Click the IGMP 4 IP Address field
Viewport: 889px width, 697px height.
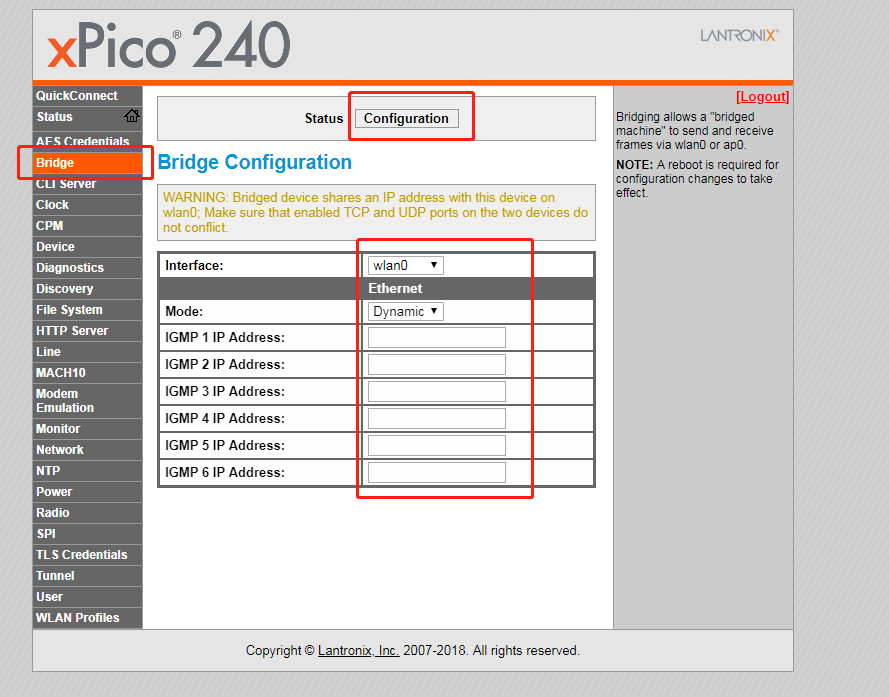pyautogui.click(x=437, y=419)
